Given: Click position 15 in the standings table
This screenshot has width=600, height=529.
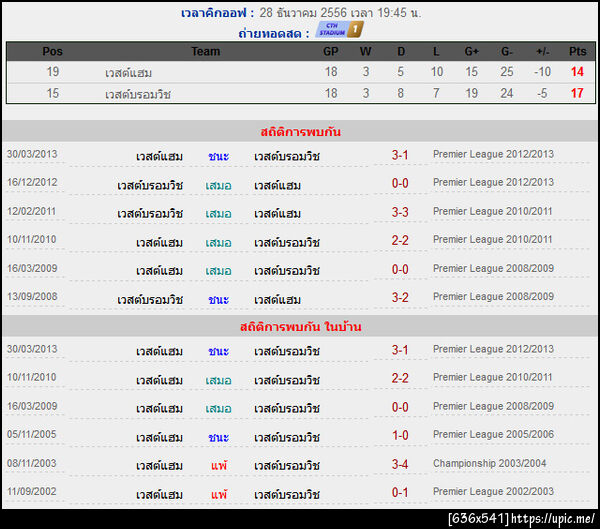Looking at the screenshot, I should tap(52, 93).
